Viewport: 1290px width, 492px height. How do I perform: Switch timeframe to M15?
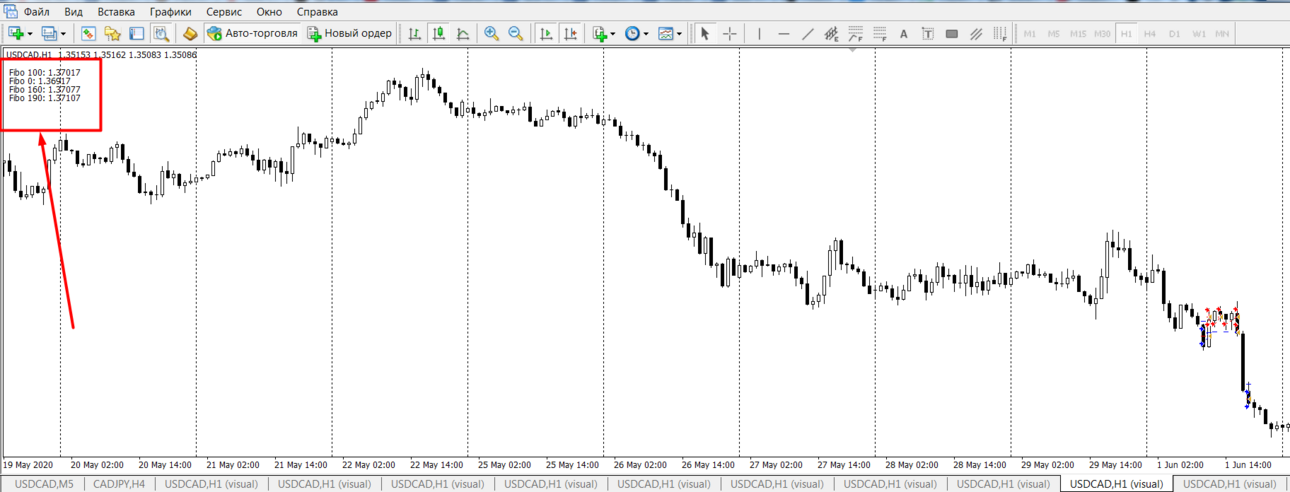(1078, 34)
